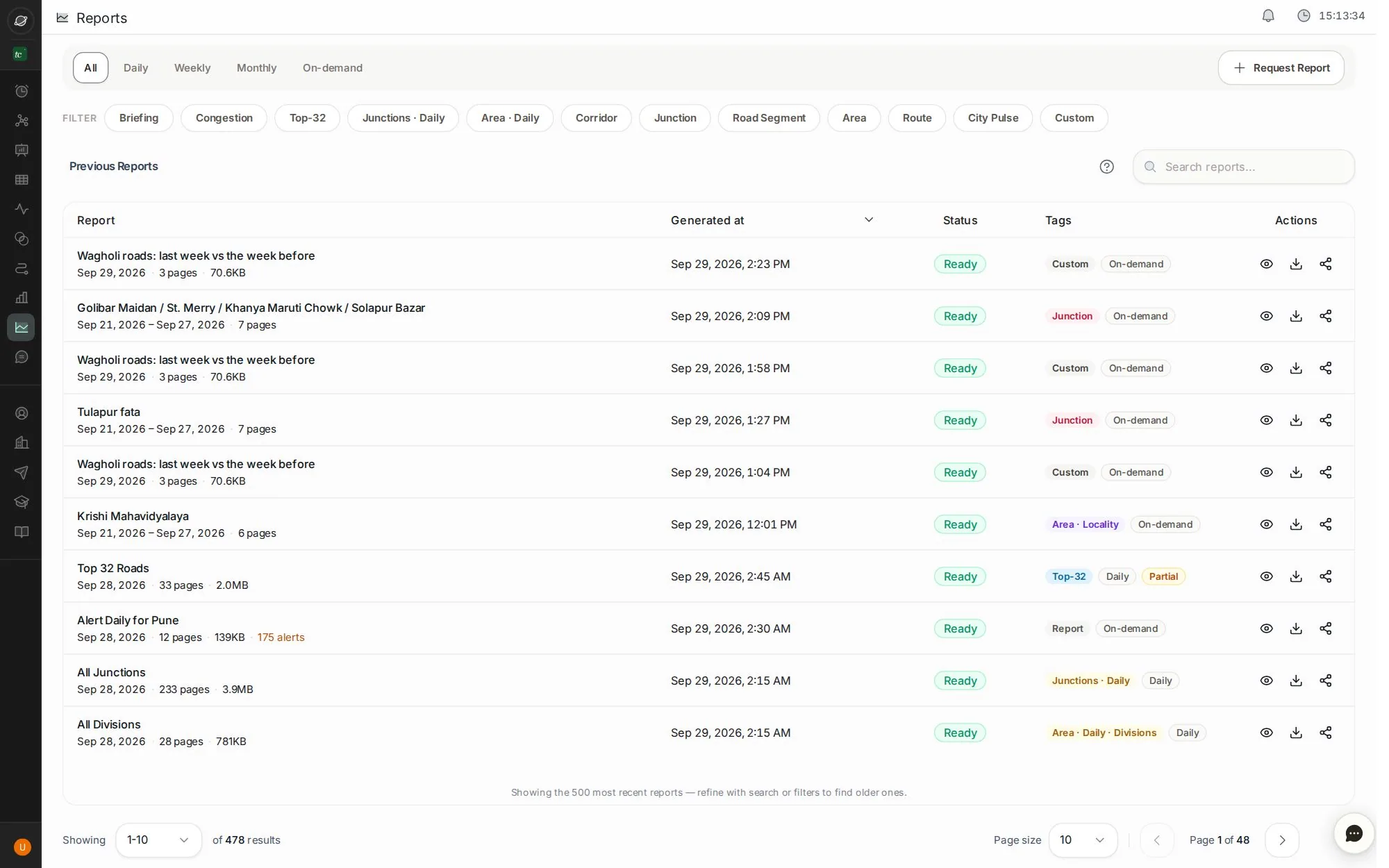Open the graduation cap sidebar icon

coord(22,502)
